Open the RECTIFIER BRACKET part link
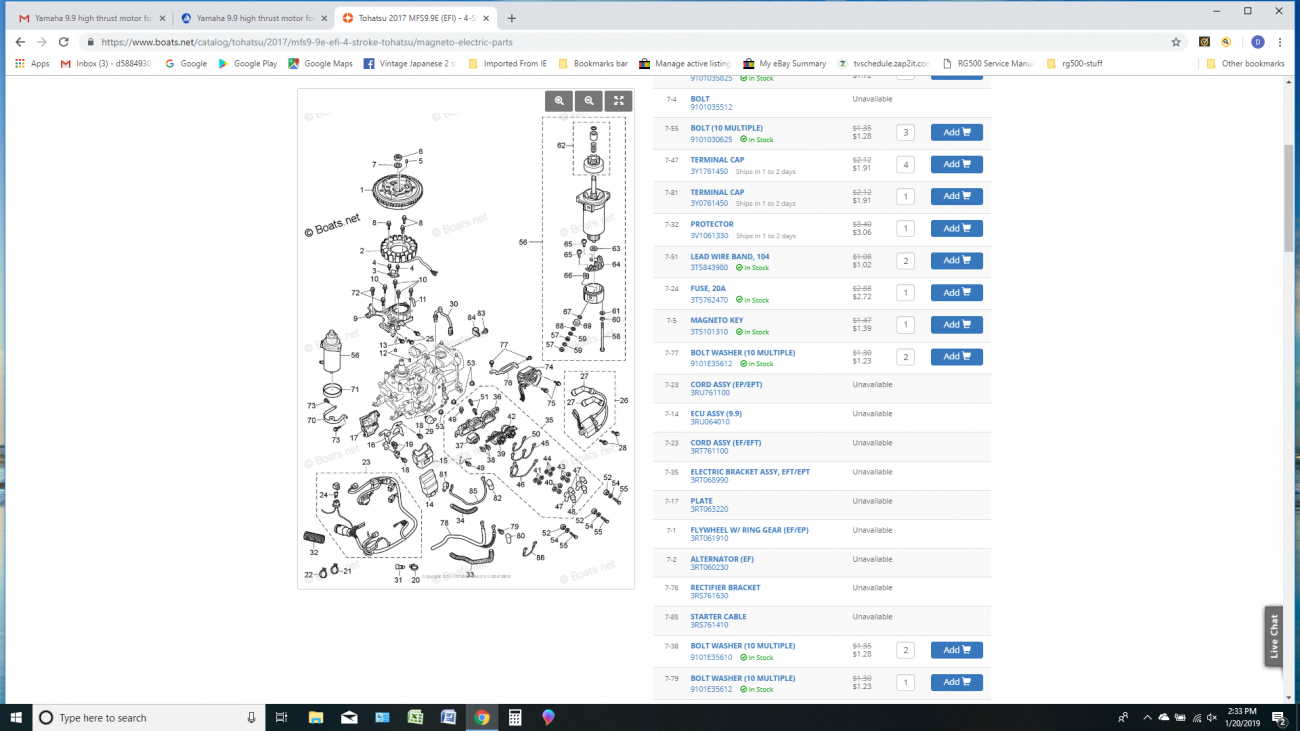The height and width of the screenshot is (731, 1300). (x=725, y=588)
